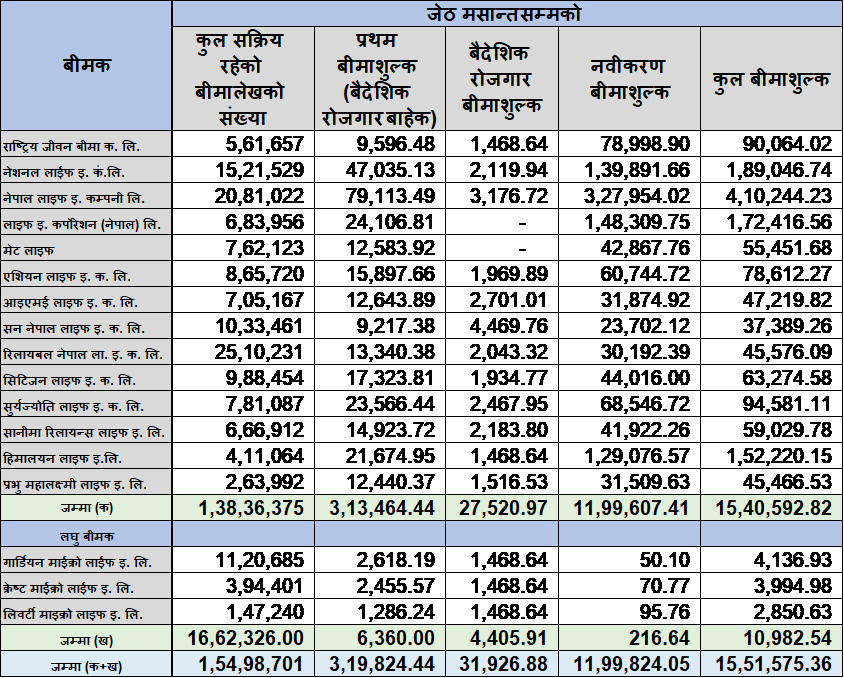
Task: Select cell value 1,89,046.74
Action: click(779, 170)
